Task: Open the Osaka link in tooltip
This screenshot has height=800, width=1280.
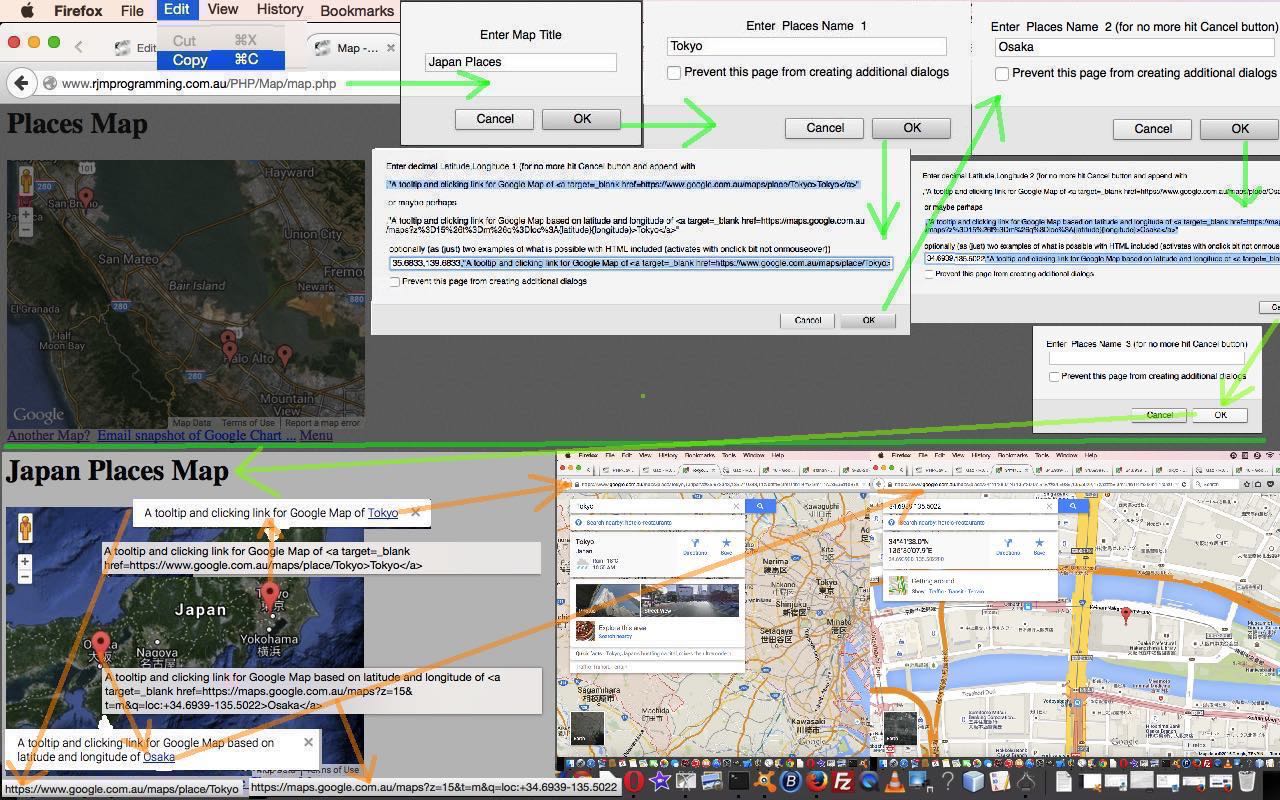Action: [158, 757]
